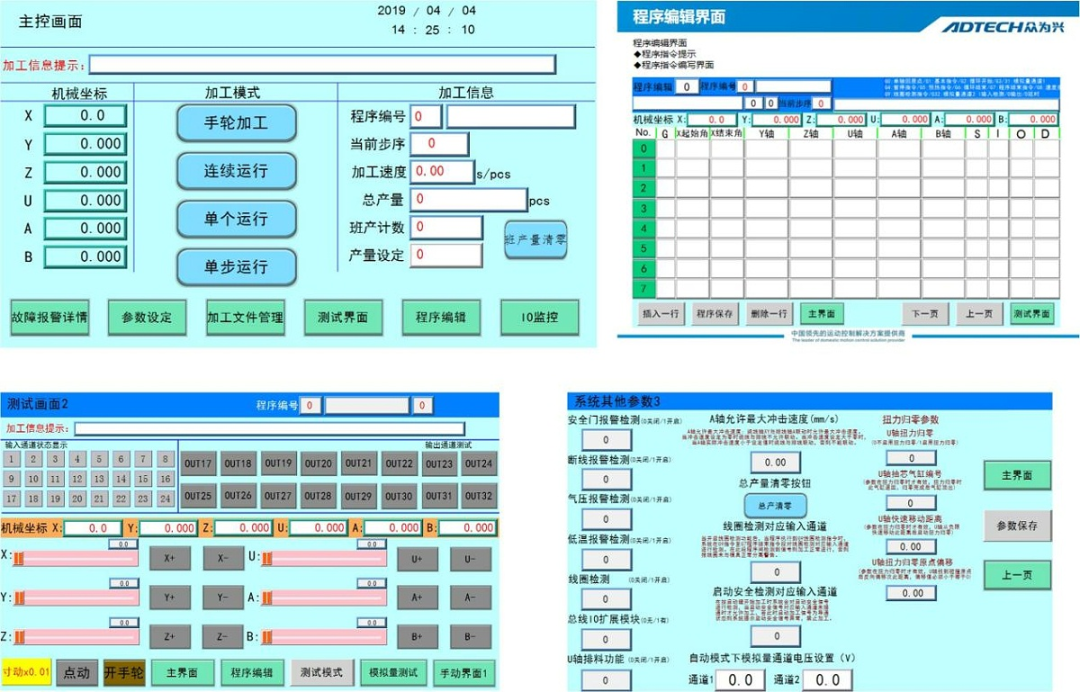Select the 单步运行 machining mode
Viewport: 1080px width, 692px height.
(x=236, y=267)
